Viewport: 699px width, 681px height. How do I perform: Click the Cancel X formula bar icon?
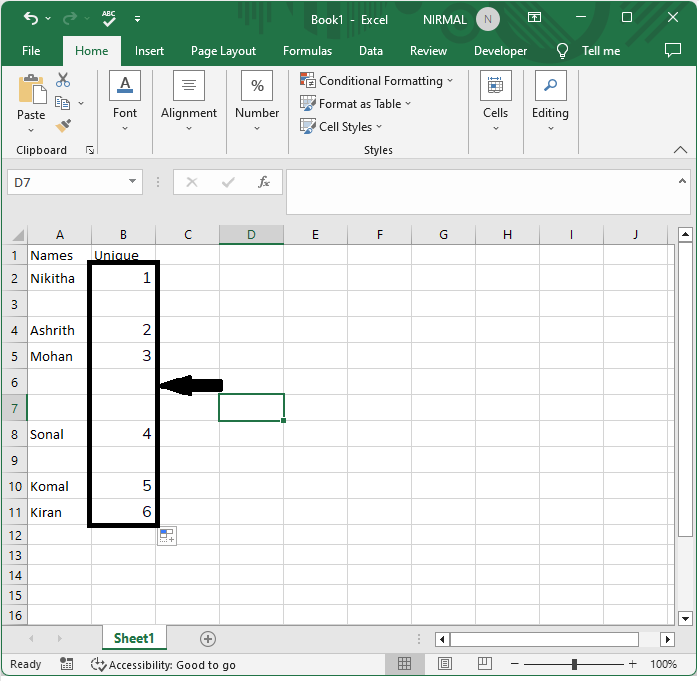click(192, 182)
